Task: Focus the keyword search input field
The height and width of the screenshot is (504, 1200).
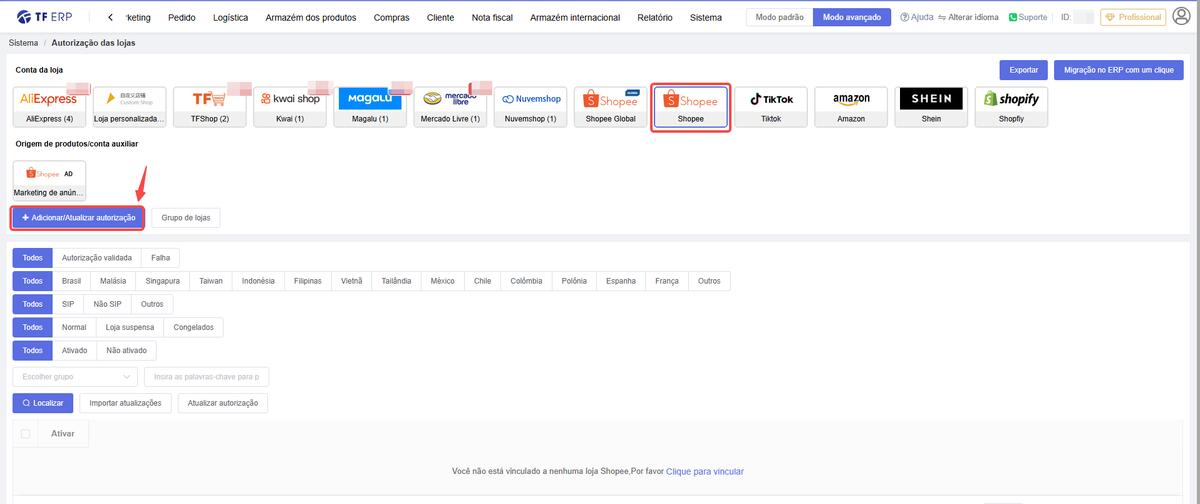Action: pos(207,377)
